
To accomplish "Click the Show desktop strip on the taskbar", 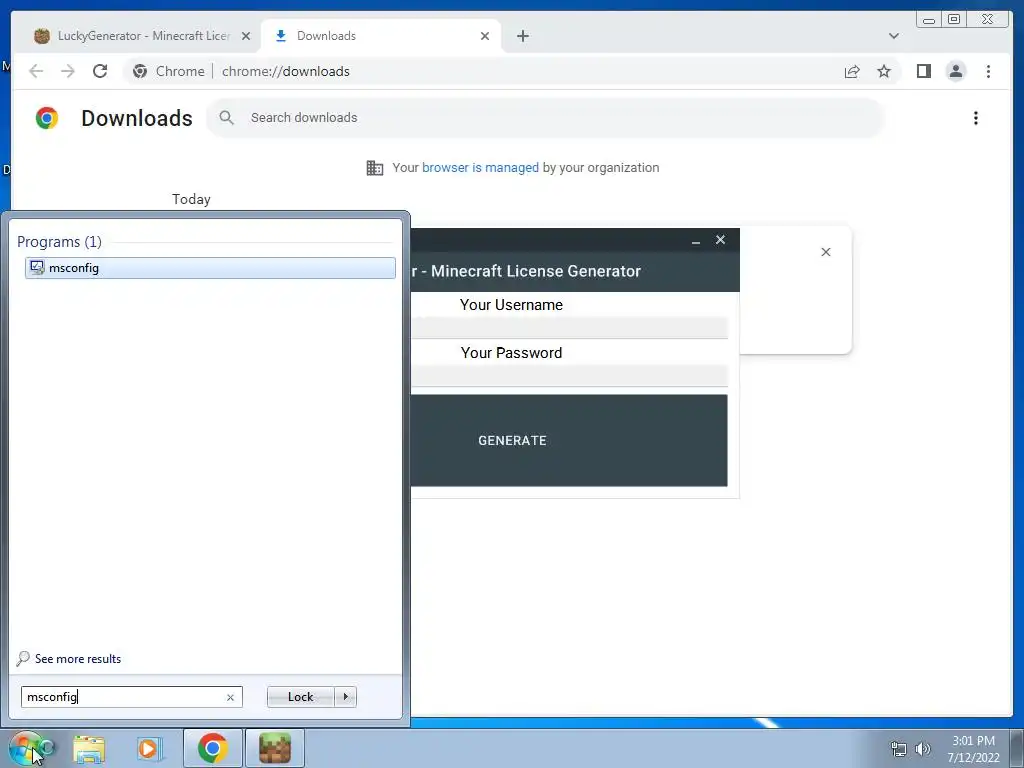I will coord(1016,748).
